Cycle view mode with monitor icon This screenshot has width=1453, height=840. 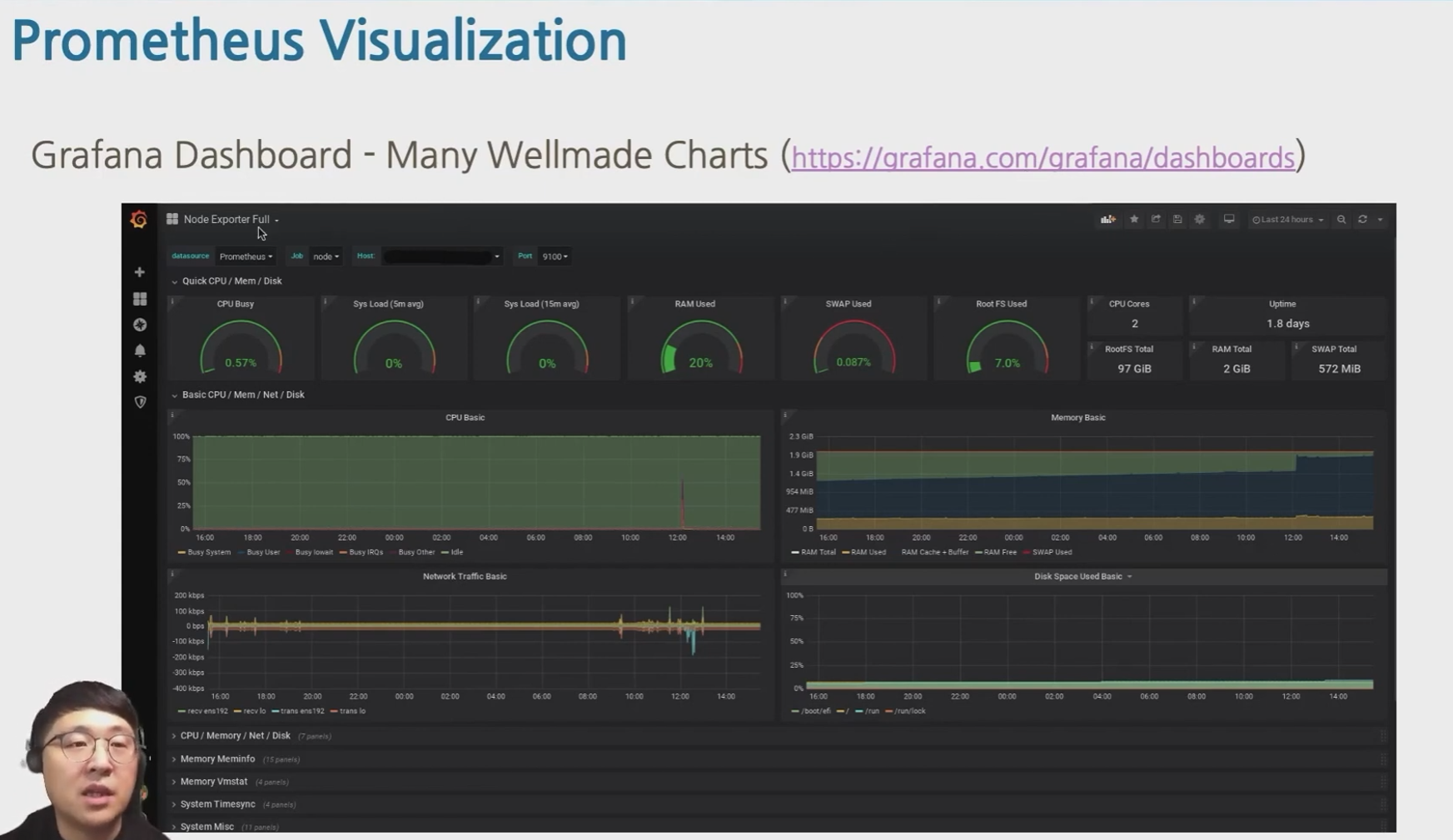1229,220
